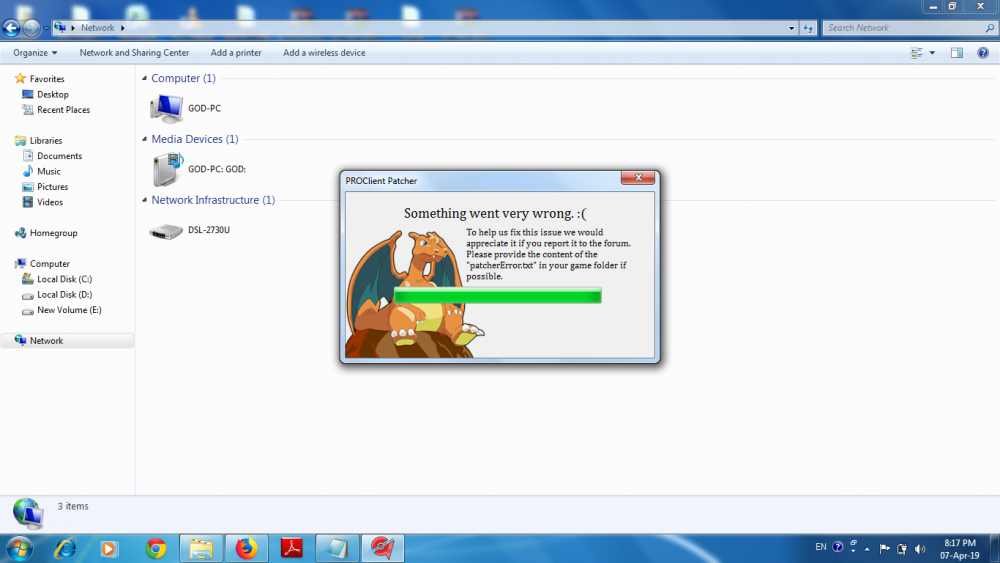Click the Explorer help question mark icon
Viewport: 1000px width, 563px height.
(982, 53)
